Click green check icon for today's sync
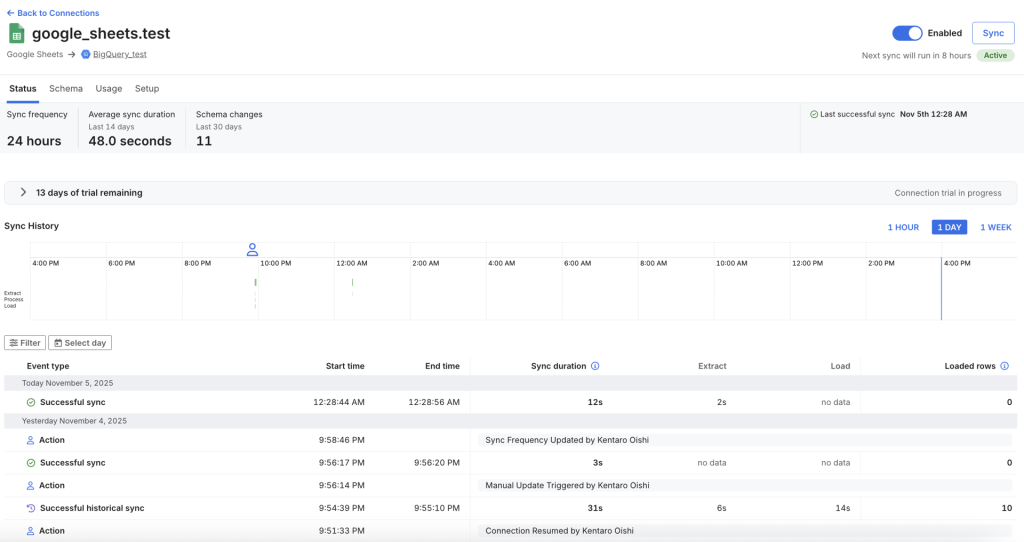1024x542 pixels. click(30, 402)
